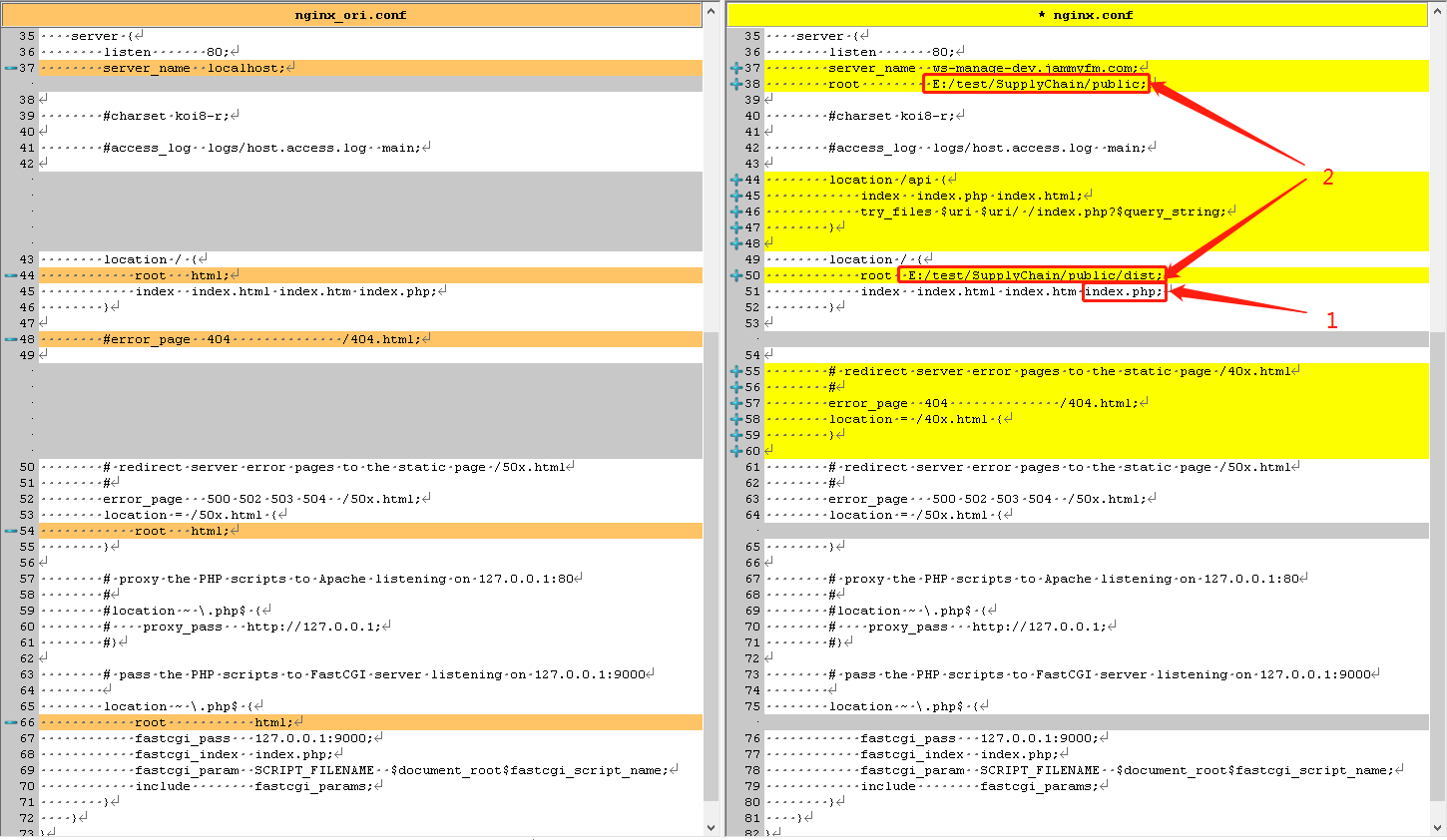The width and height of the screenshot is (1447, 840).
Task: Click the minus marker at left line 66
Action: (11, 722)
